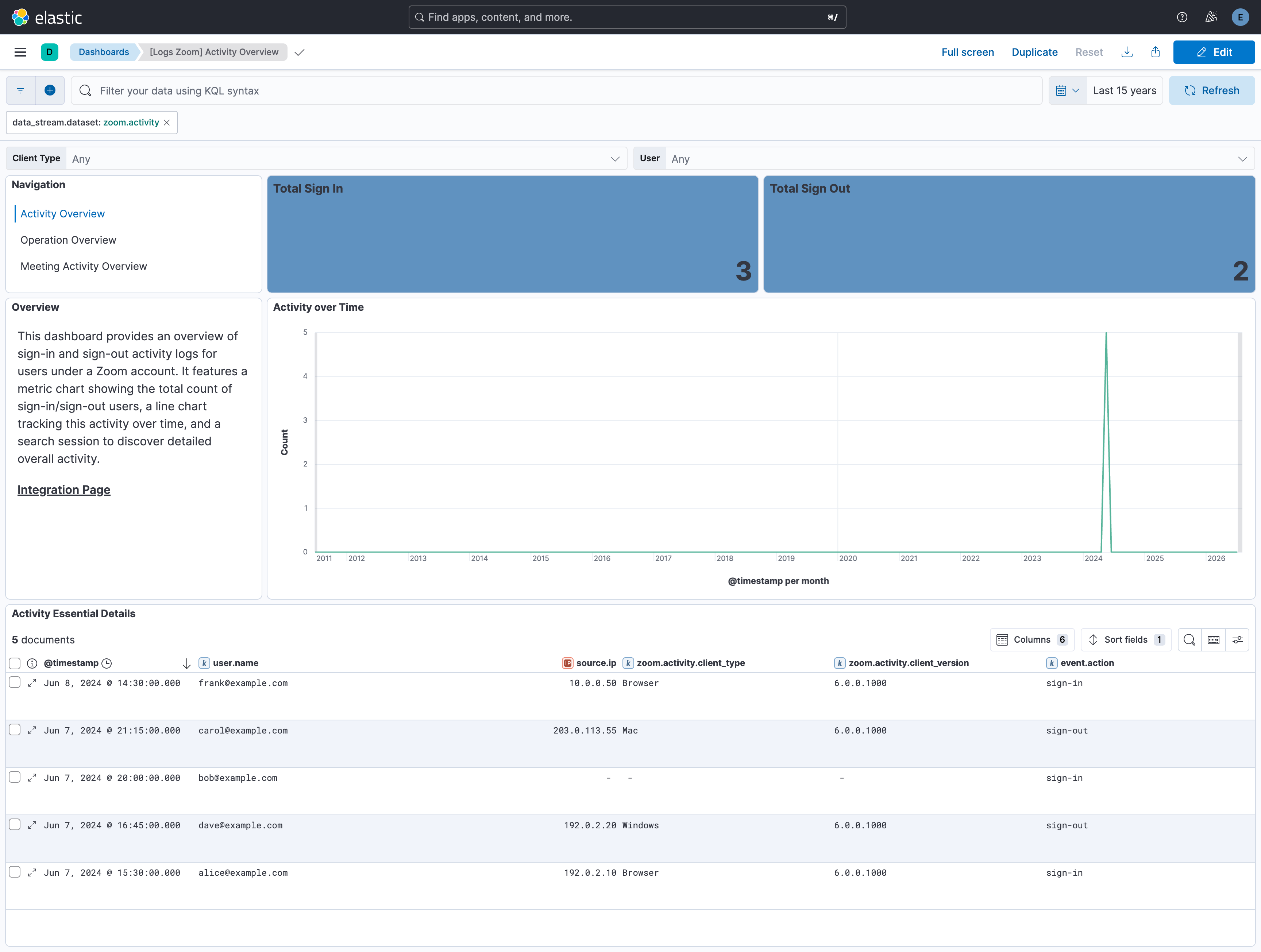
Task: Click the Total Sign In metric panel
Action: (x=513, y=234)
